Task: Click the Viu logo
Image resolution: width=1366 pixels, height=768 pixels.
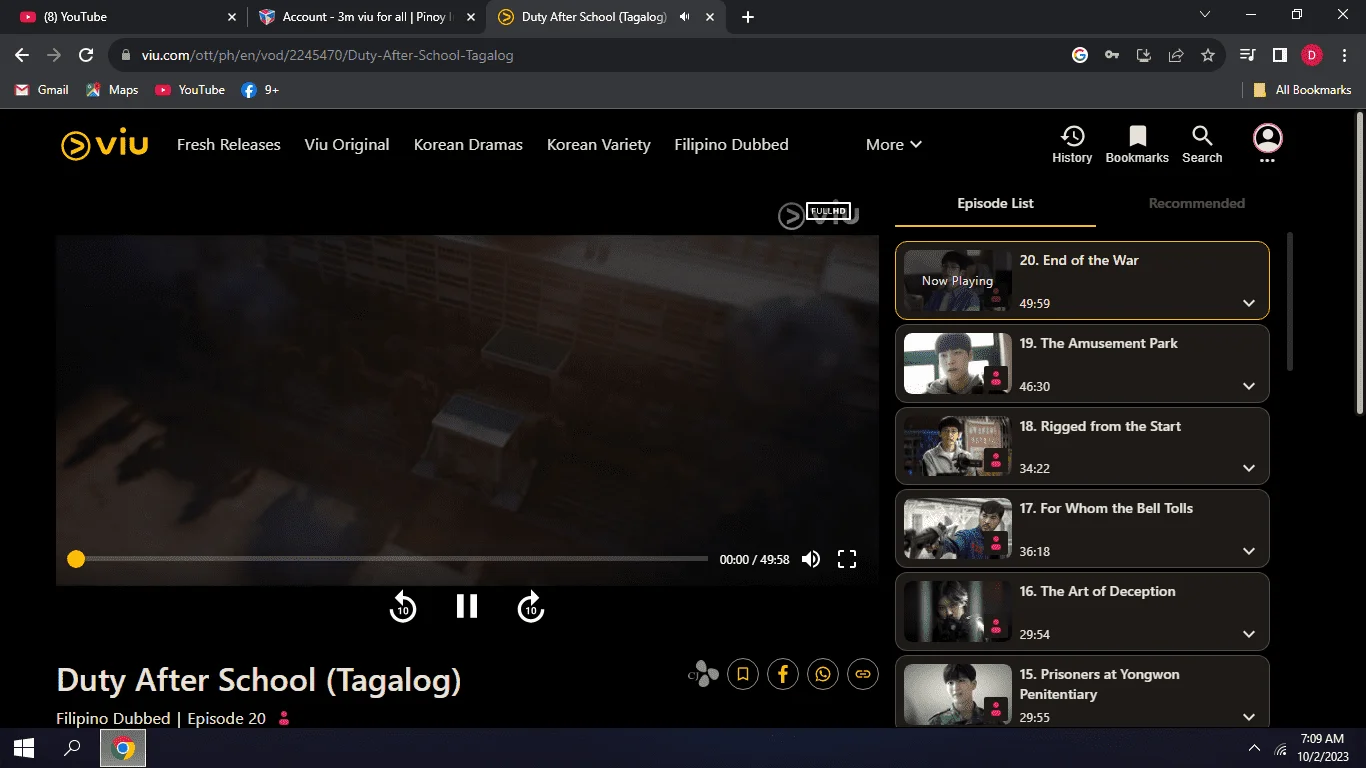Action: pyautogui.click(x=104, y=145)
